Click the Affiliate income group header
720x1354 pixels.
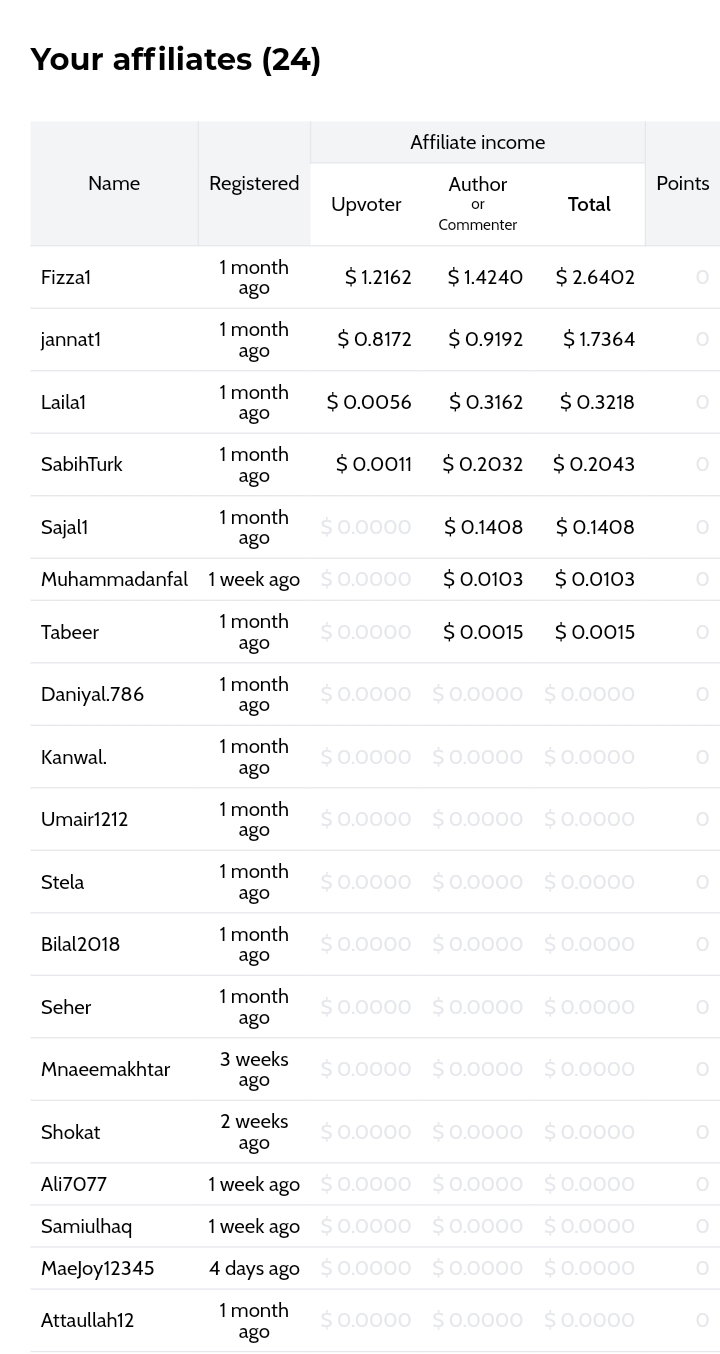[478, 142]
